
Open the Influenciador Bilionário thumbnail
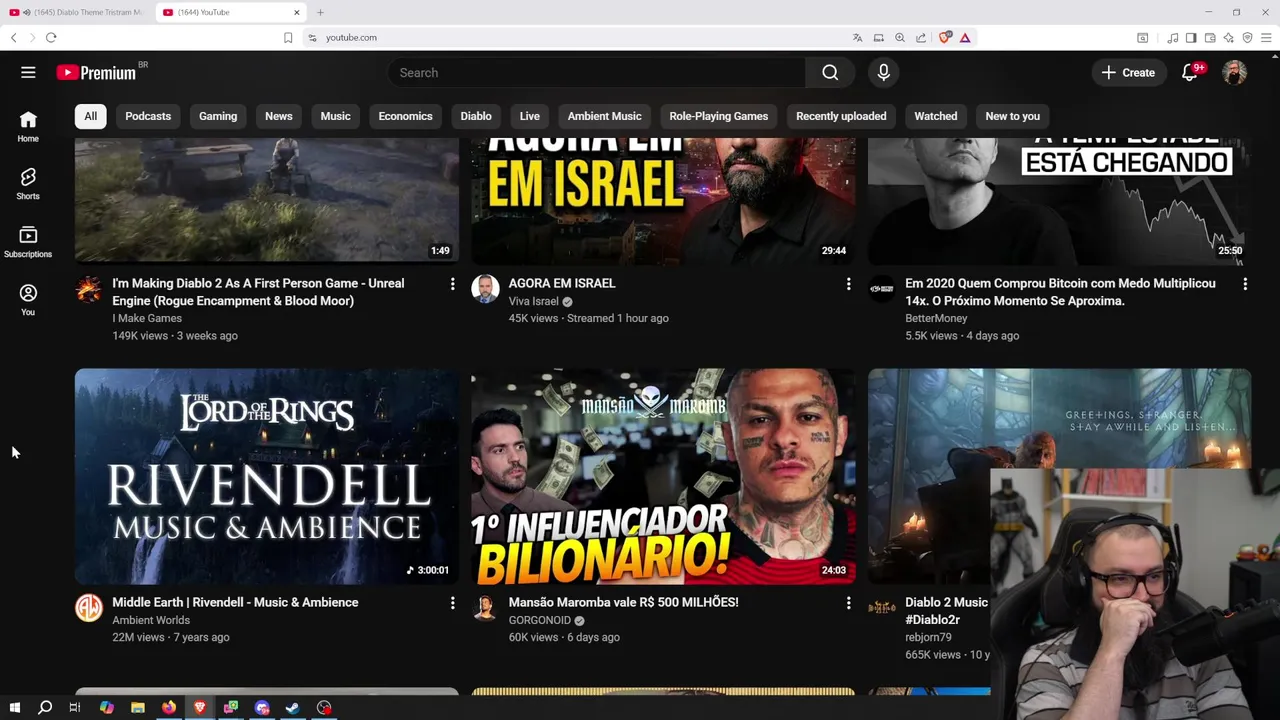point(663,476)
